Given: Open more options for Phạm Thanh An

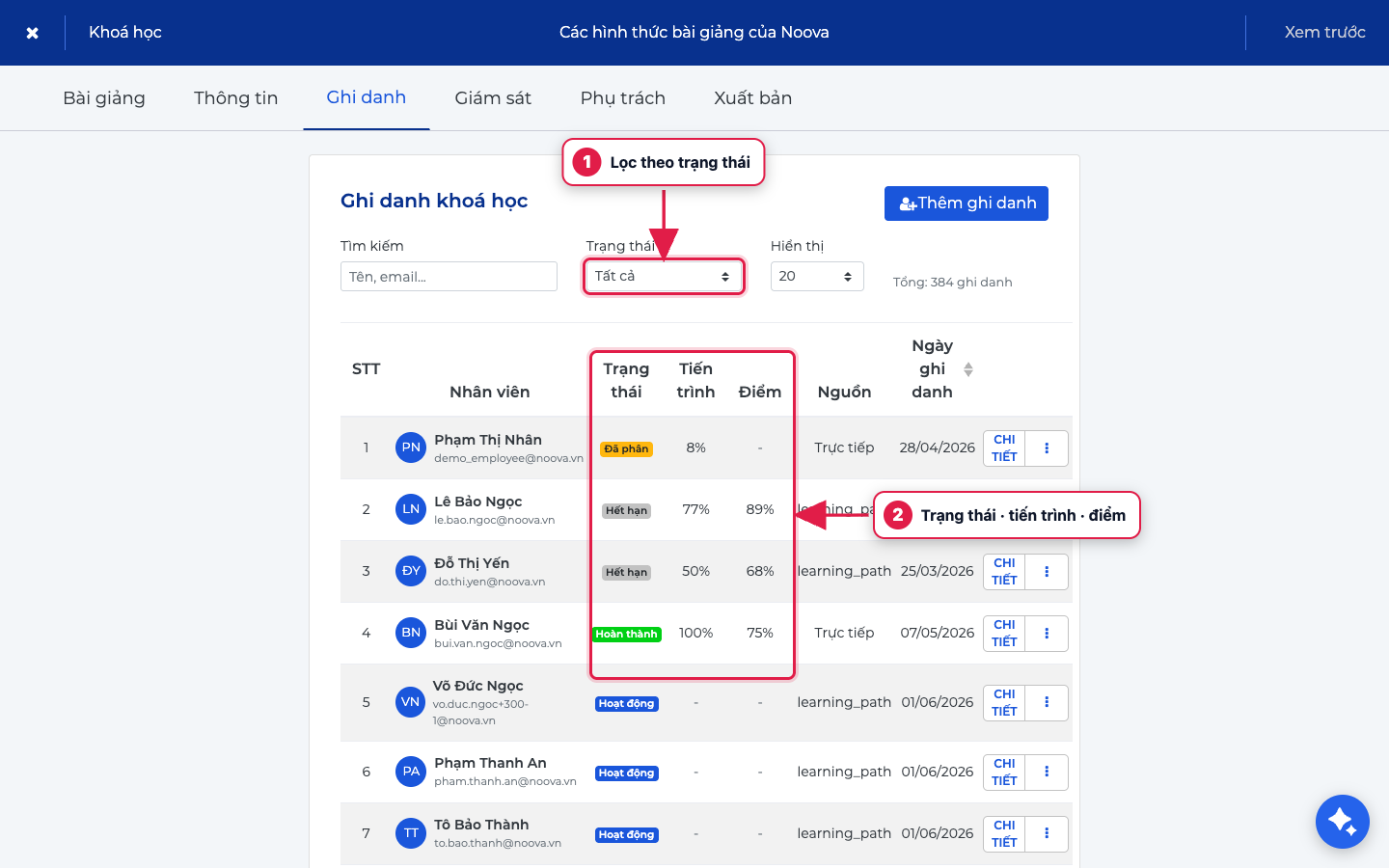Looking at the screenshot, I should [x=1047, y=773].
